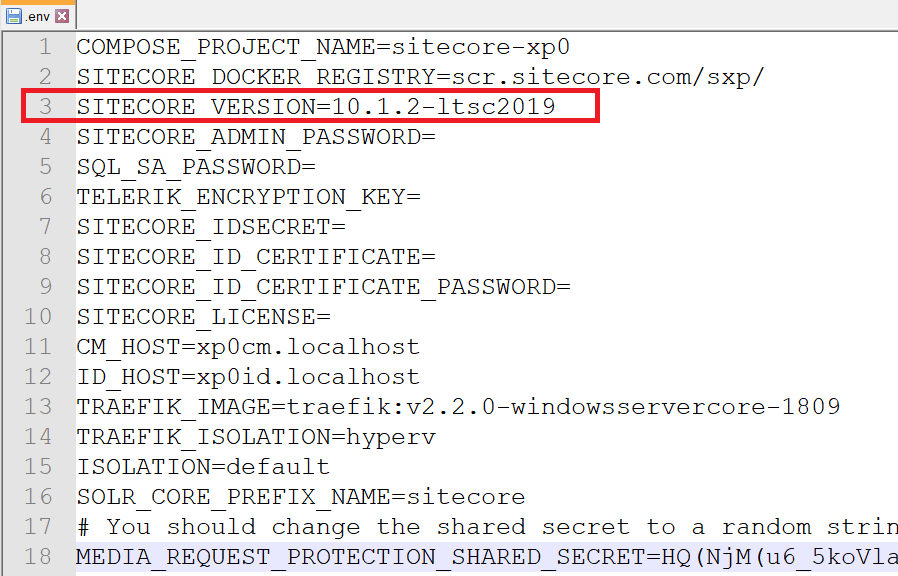Click the SOLR_CORE_PREFIX_NAME=sitecore line
Image resolution: width=898 pixels, height=576 pixels.
[300, 497]
